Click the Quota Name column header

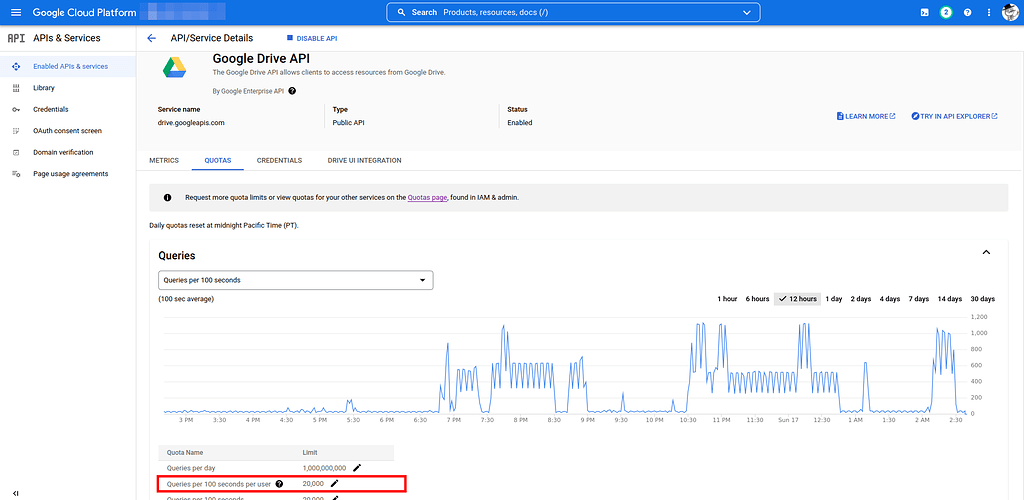185,452
